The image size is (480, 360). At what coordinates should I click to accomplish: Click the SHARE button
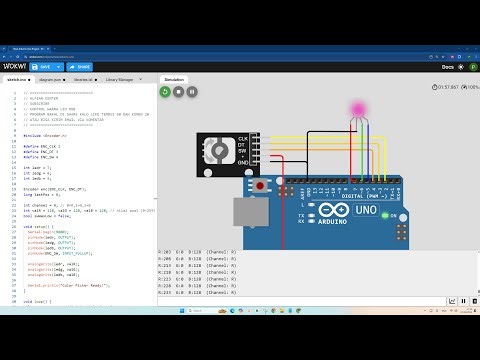click(79, 67)
